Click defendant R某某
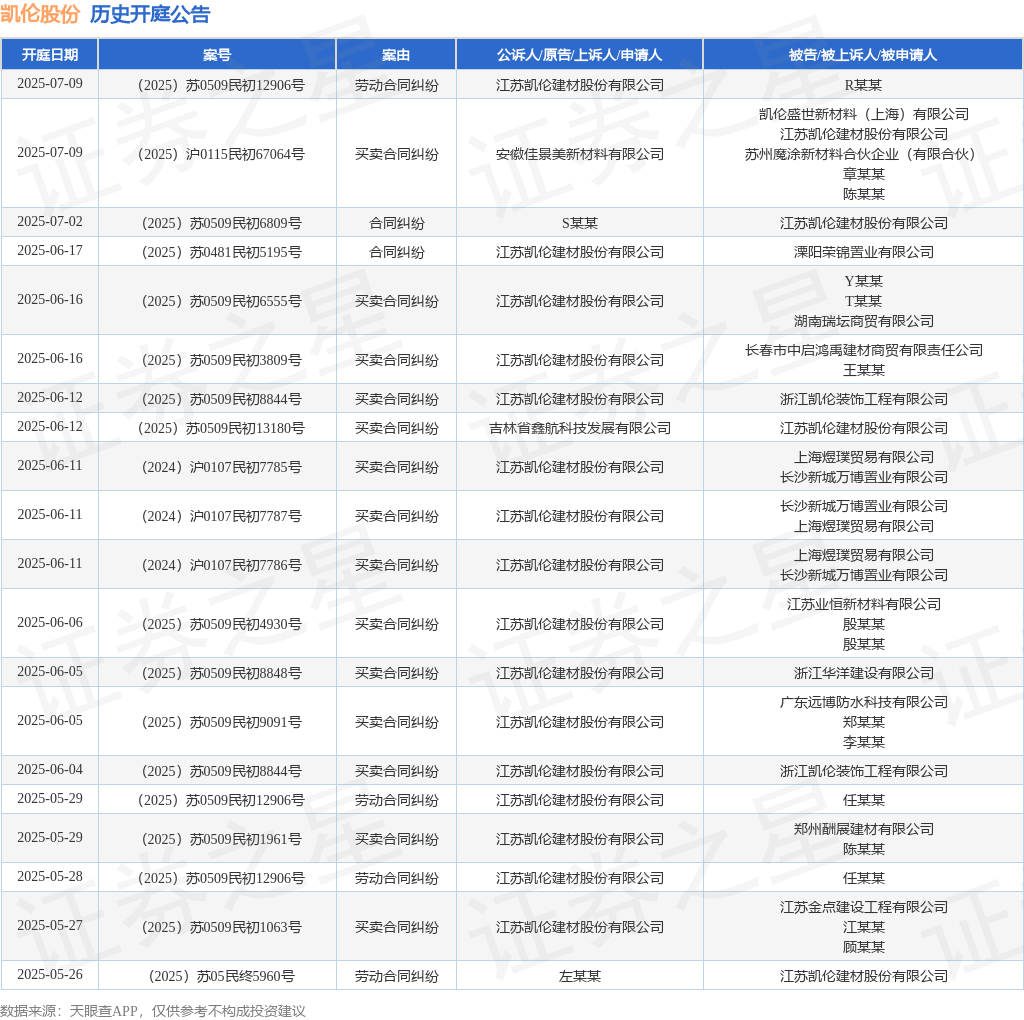Viewport: 1024px width, 1020px height. point(863,86)
